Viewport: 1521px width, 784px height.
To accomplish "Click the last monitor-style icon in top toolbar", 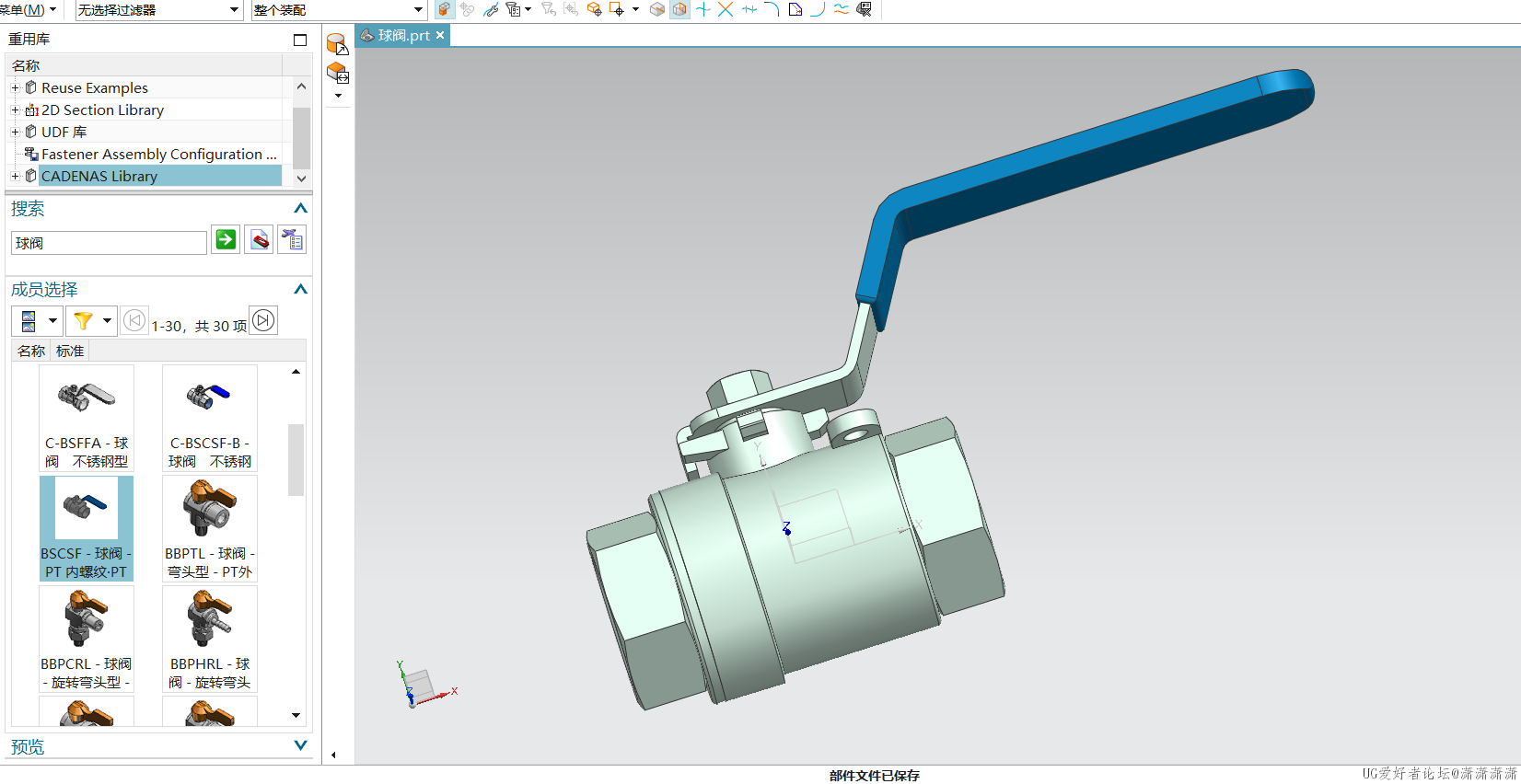I will pos(864,9).
